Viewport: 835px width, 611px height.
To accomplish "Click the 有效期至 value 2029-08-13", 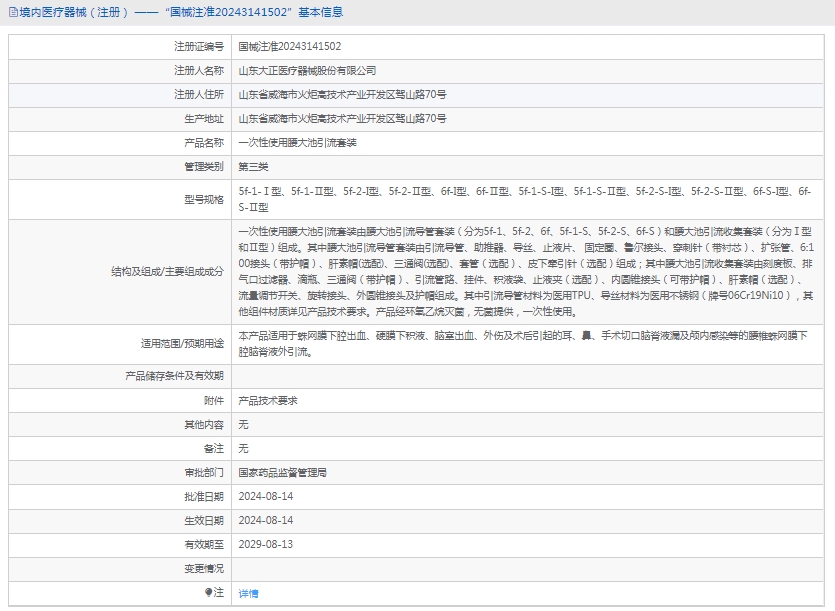I will 265,544.
